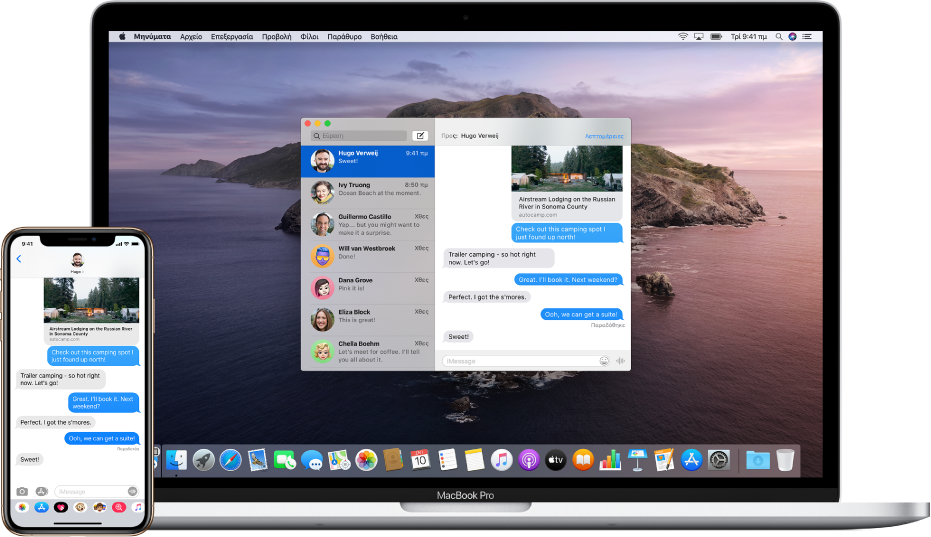
Task: Tap the camera icon on the iPhone
Action: click(22, 491)
